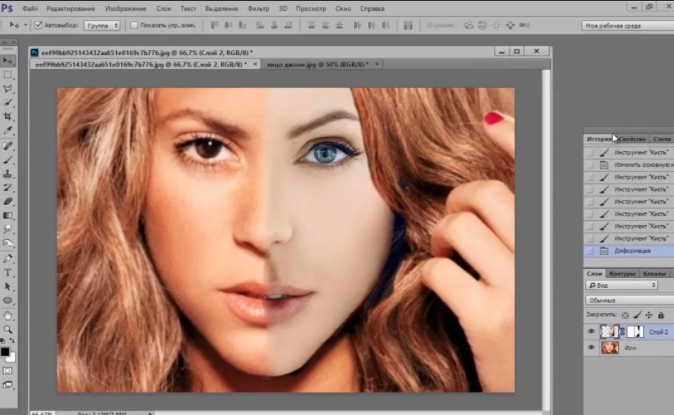674x415 pixels.
Task: Select the Zoom tool
Action: pyautogui.click(x=8, y=330)
